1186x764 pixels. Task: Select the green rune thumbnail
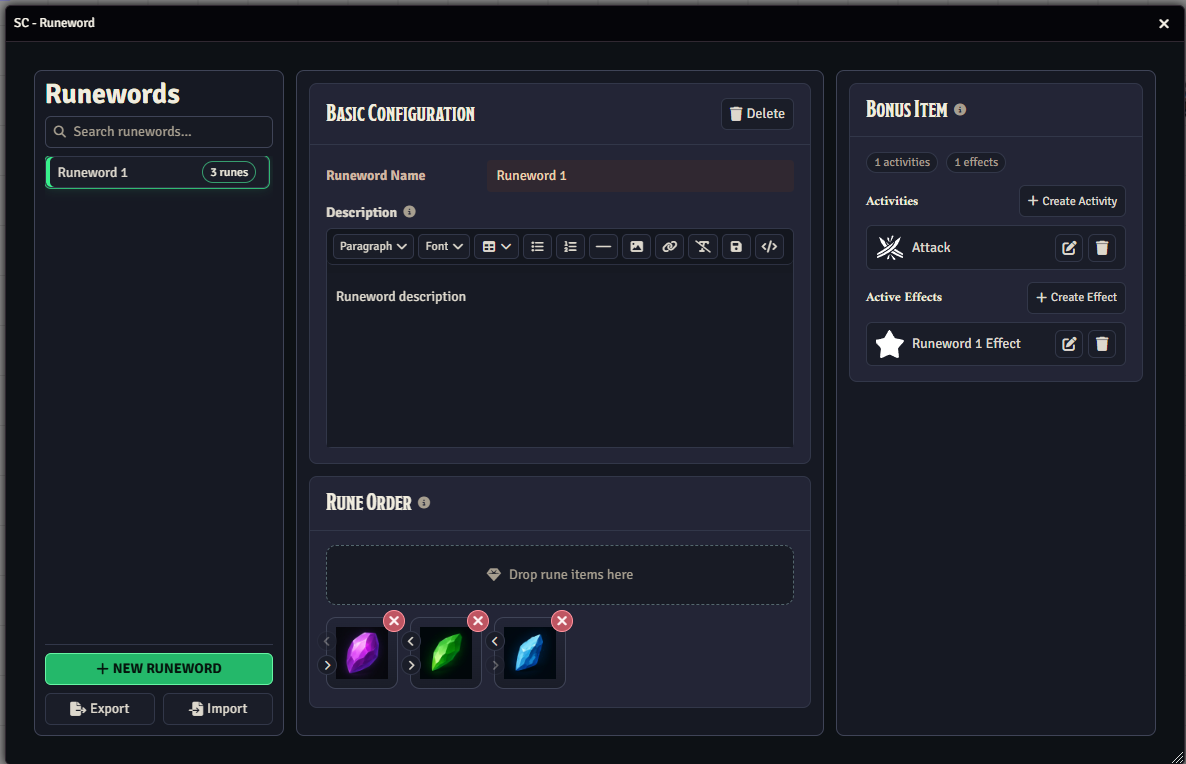(446, 653)
